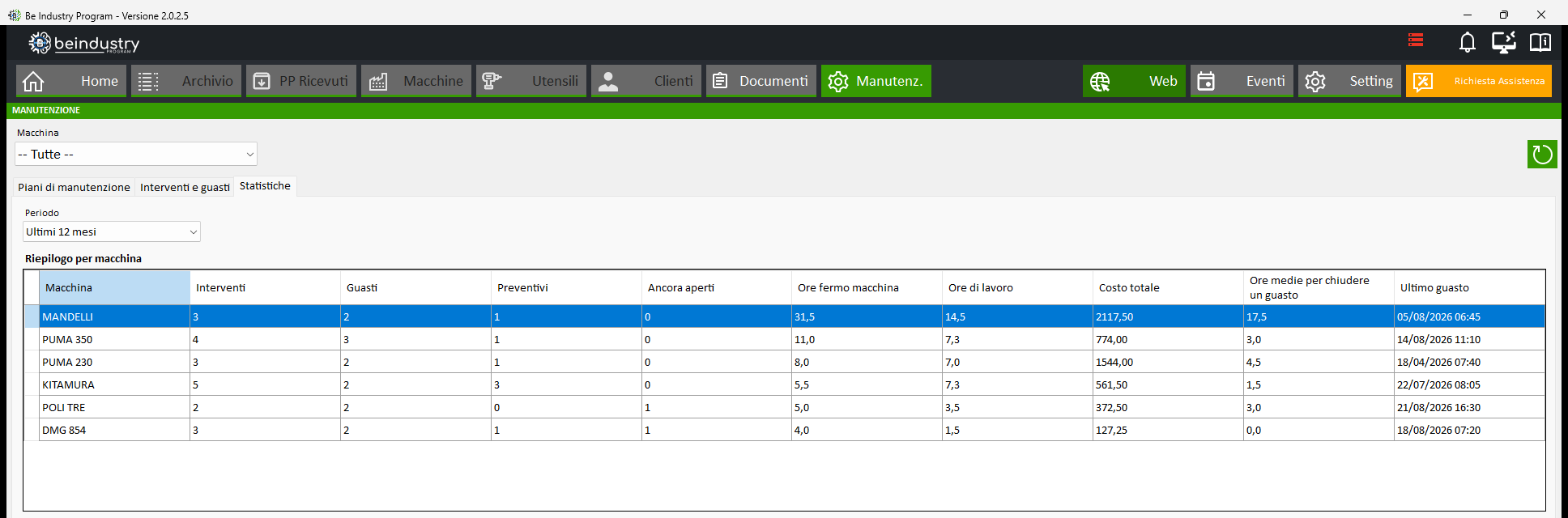Switch to Piani di manutenzione tab
Viewport: 1568px width, 518px height.
click(x=74, y=187)
